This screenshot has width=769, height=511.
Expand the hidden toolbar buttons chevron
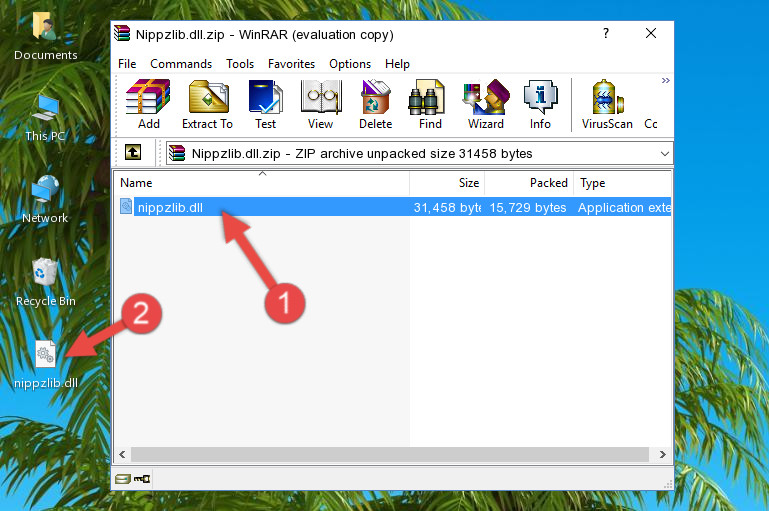(665, 80)
